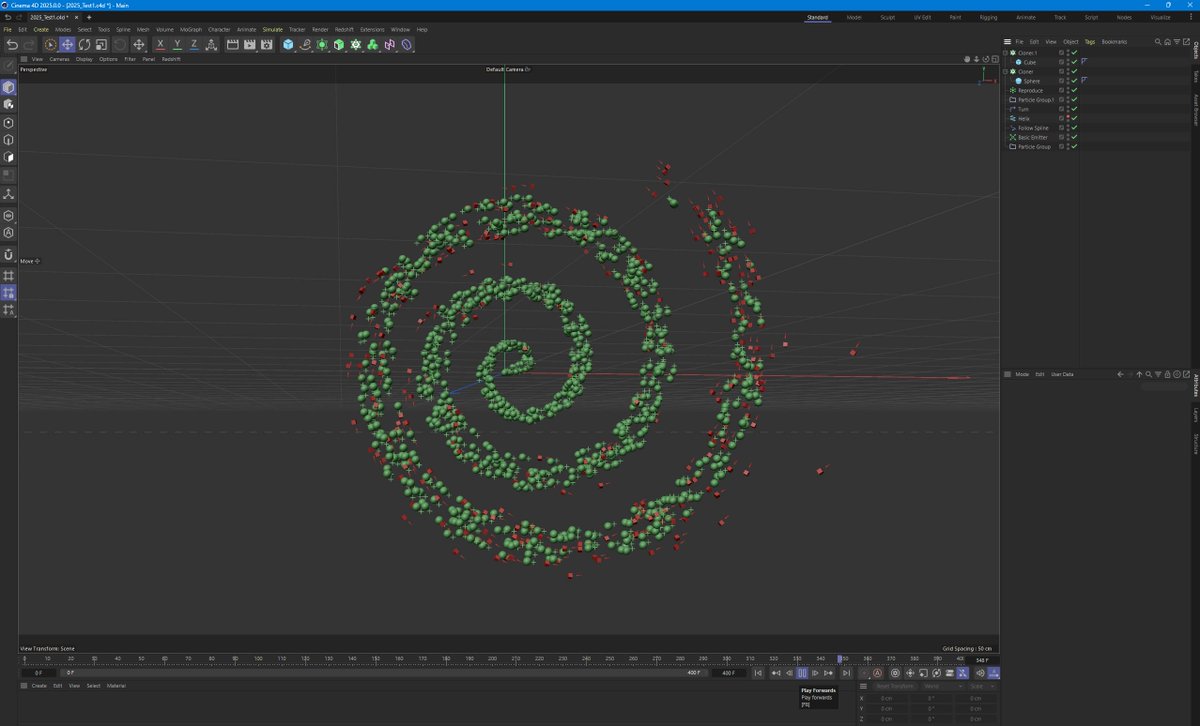
Task: Toggle Reproduce layer checkbox
Action: point(1062,90)
